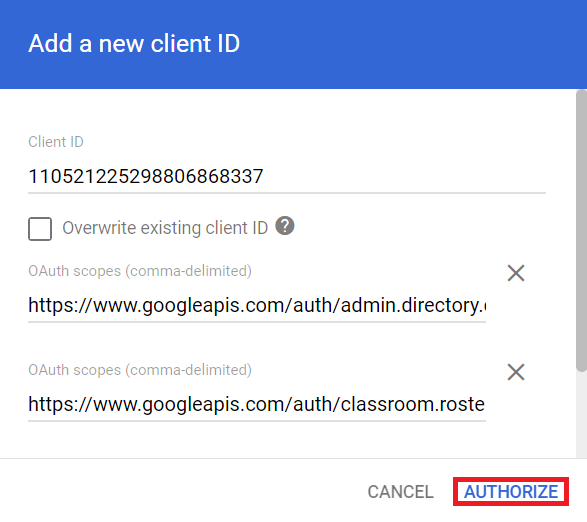Image resolution: width=587 pixels, height=522 pixels.
Task: Open the help tooltip for Overwrite existing client ID
Action: tap(285, 226)
